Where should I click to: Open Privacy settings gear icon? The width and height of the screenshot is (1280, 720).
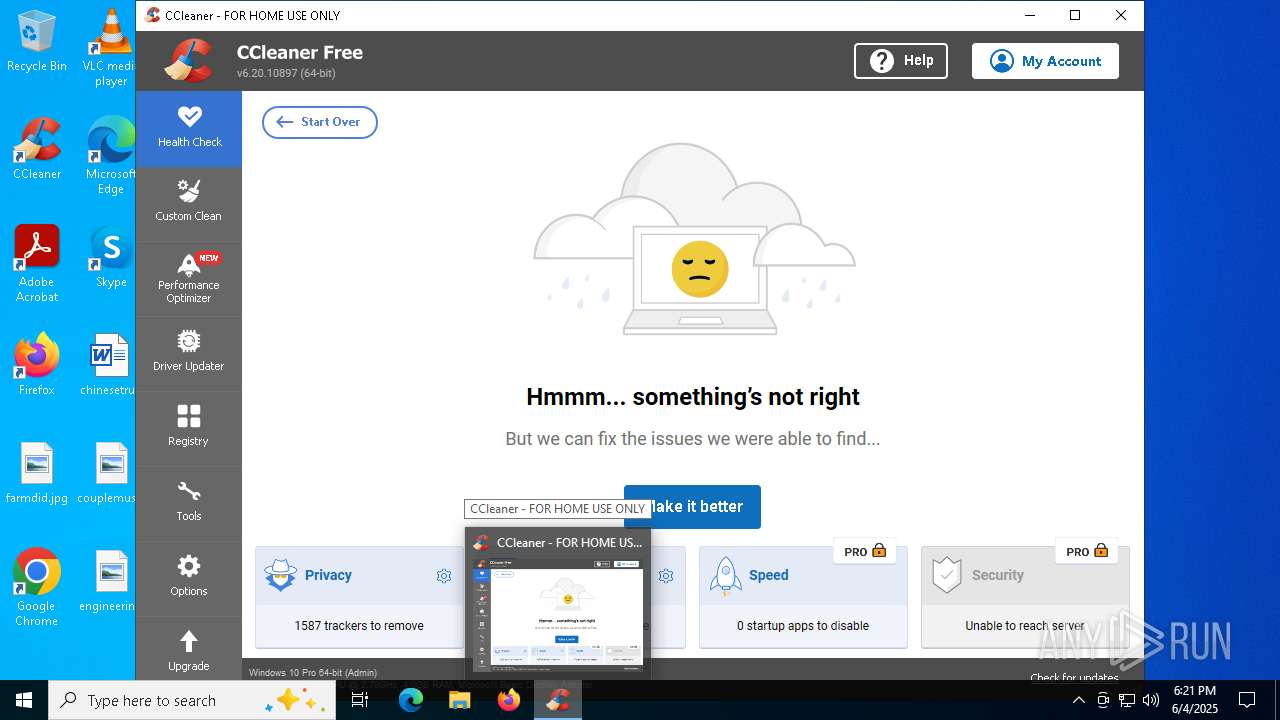[444, 576]
